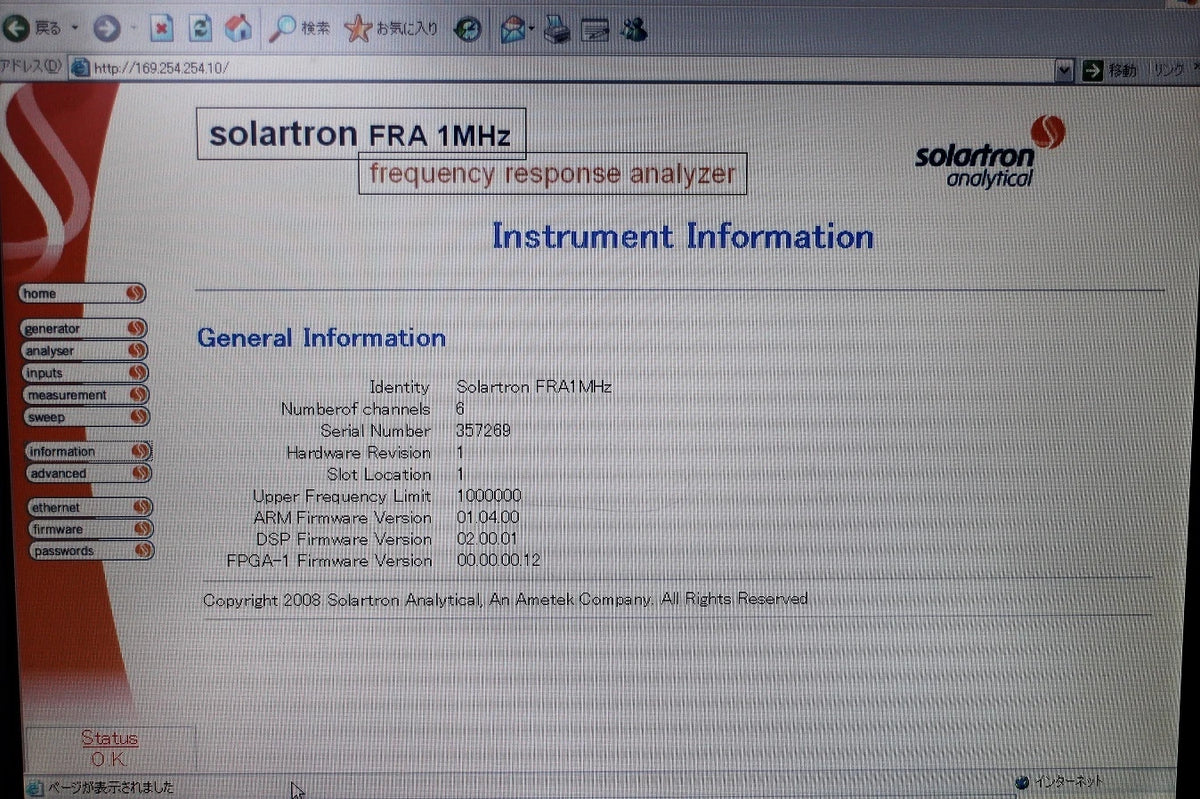Click the ARM Firmware Version value 01.04.00
1200x799 pixels.
pos(487,518)
